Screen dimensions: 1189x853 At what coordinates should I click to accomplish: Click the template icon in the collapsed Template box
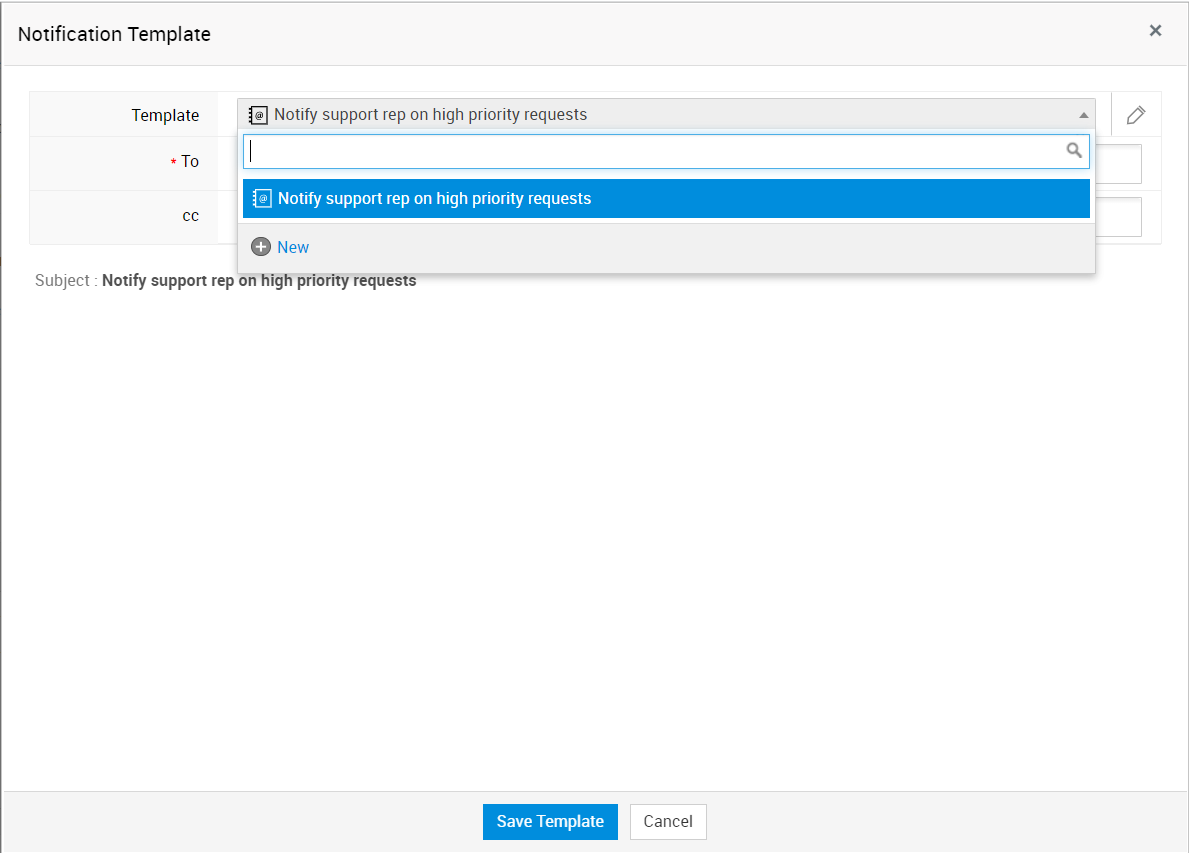click(258, 115)
